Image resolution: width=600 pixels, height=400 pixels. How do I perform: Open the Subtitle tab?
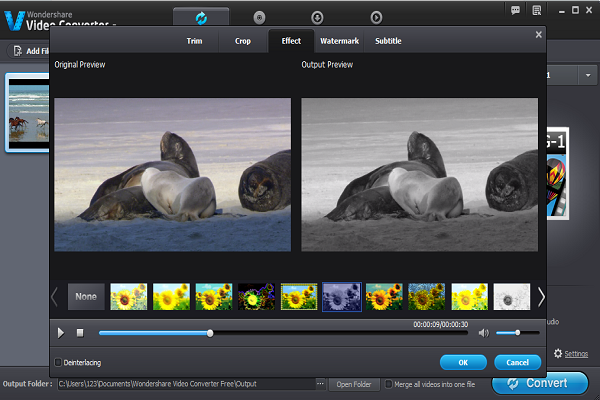coord(389,41)
